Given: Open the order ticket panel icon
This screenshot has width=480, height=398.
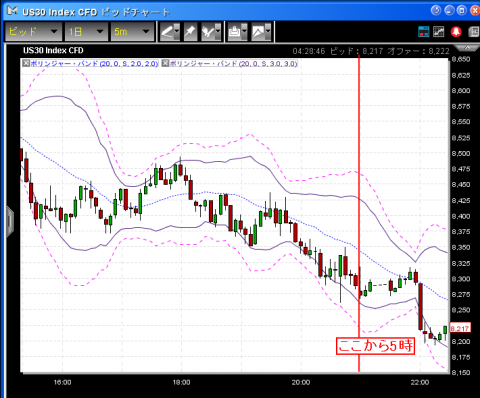Looking at the screenshot, I should coord(424,32).
